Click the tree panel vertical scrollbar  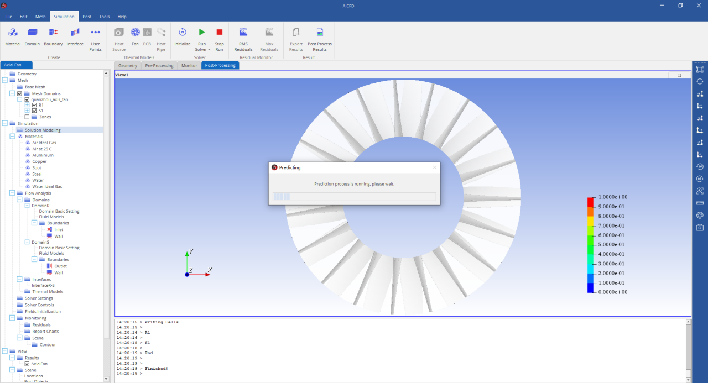click(107, 226)
